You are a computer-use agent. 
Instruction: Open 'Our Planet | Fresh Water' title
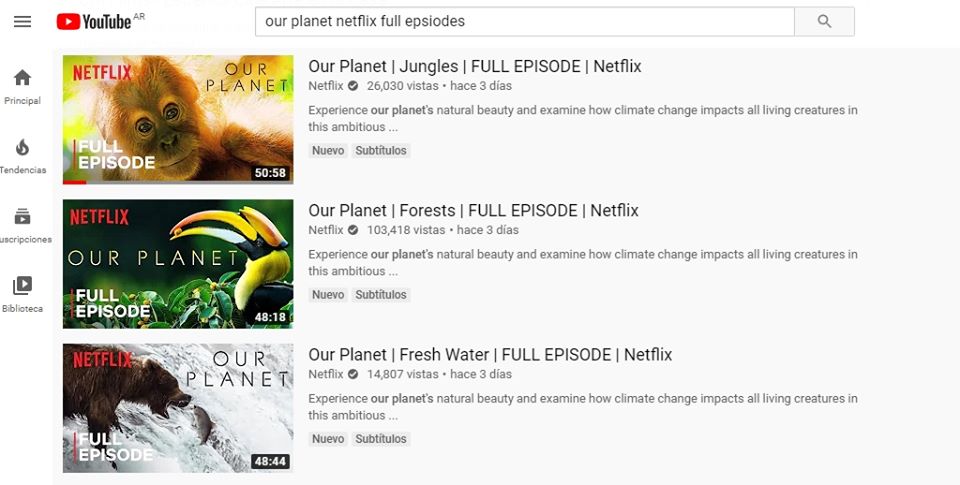point(490,355)
